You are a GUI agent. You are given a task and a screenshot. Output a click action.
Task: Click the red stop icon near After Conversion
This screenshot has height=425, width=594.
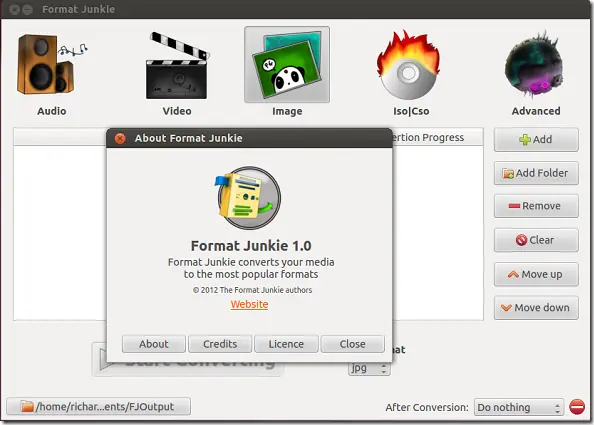click(577, 407)
